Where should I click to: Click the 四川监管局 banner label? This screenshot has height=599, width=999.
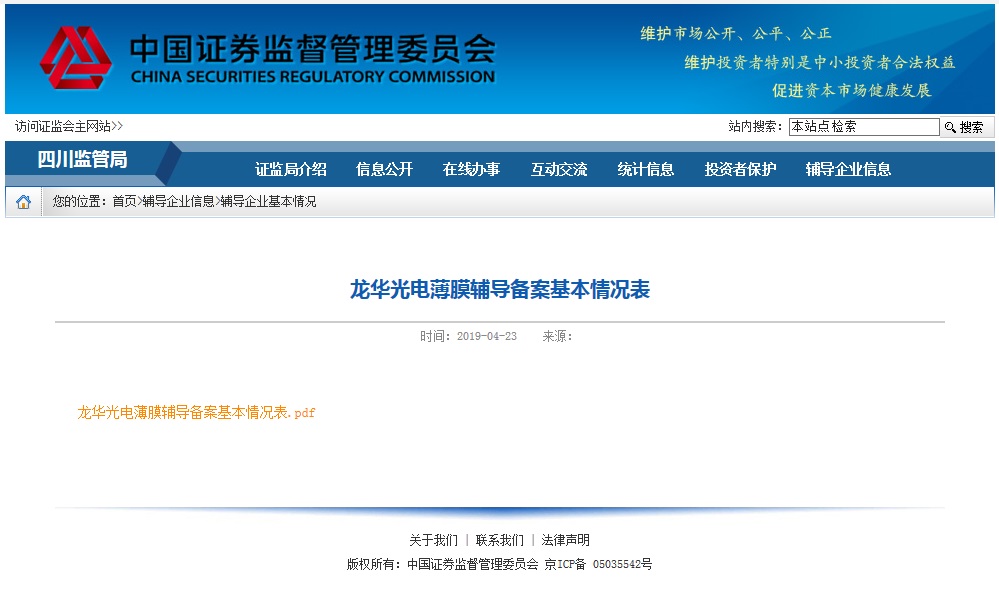tap(82, 159)
